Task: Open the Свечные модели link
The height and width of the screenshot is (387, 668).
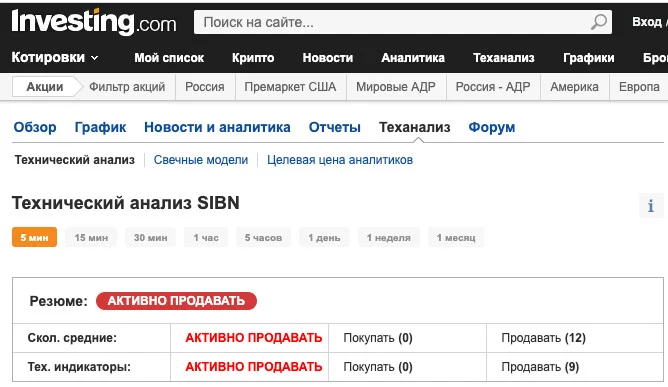Action: pos(201,160)
